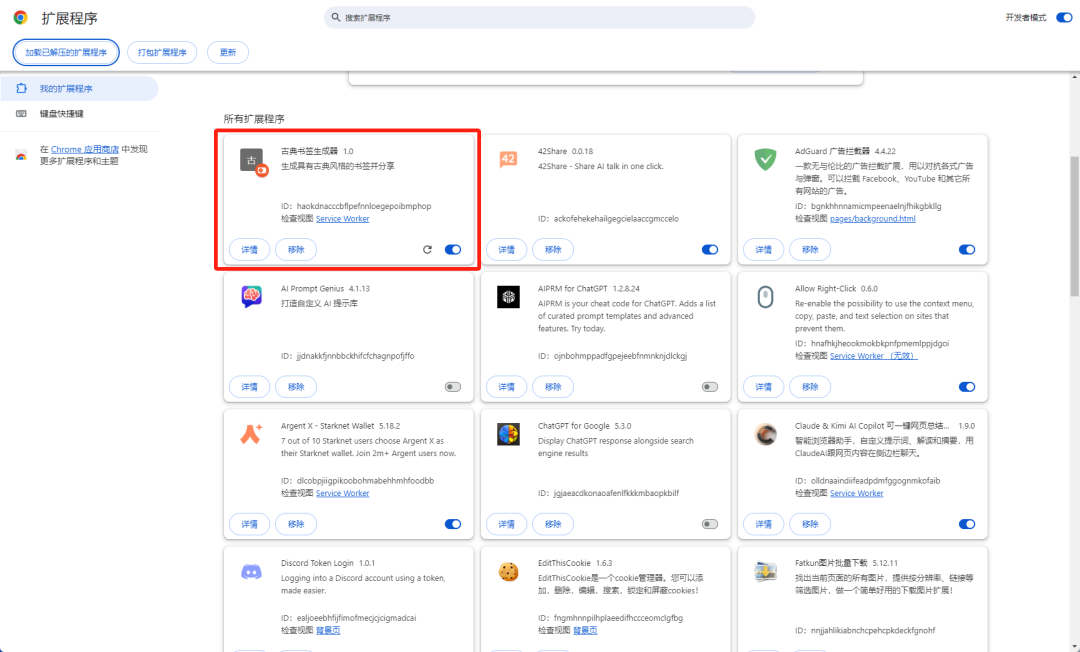The image size is (1080, 652).
Task: Open Discord Token Login 背景页 link
Action: pos(328,630)
